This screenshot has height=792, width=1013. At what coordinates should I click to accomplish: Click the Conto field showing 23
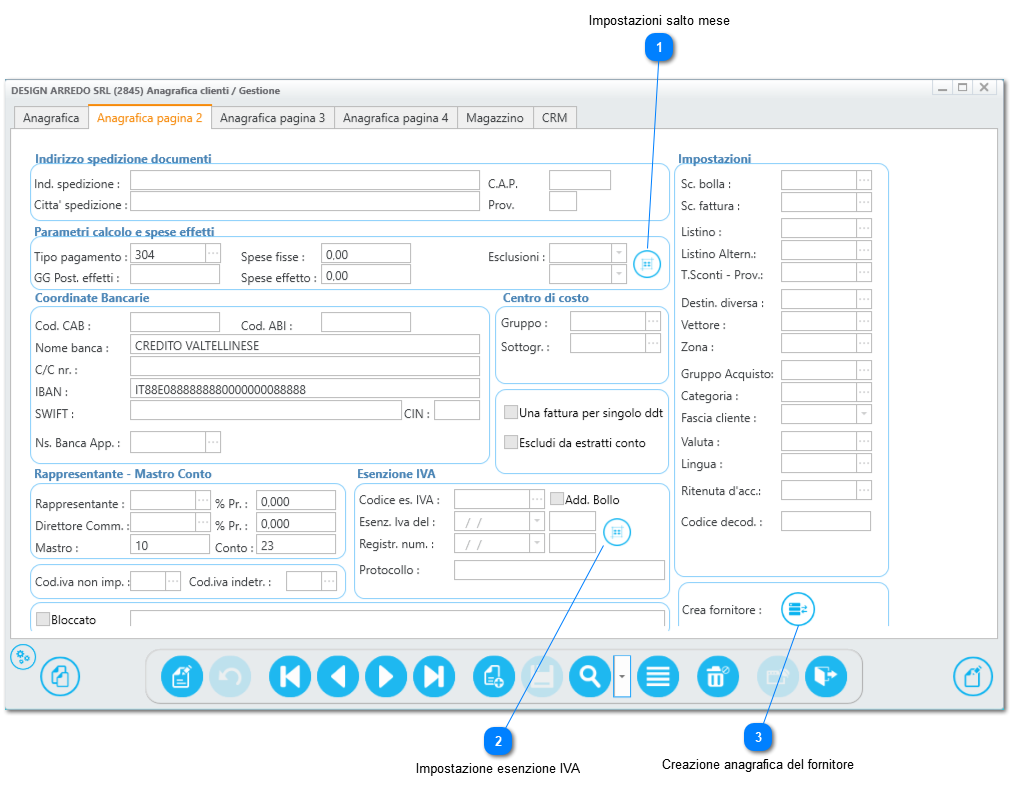(x=296, y=545)
